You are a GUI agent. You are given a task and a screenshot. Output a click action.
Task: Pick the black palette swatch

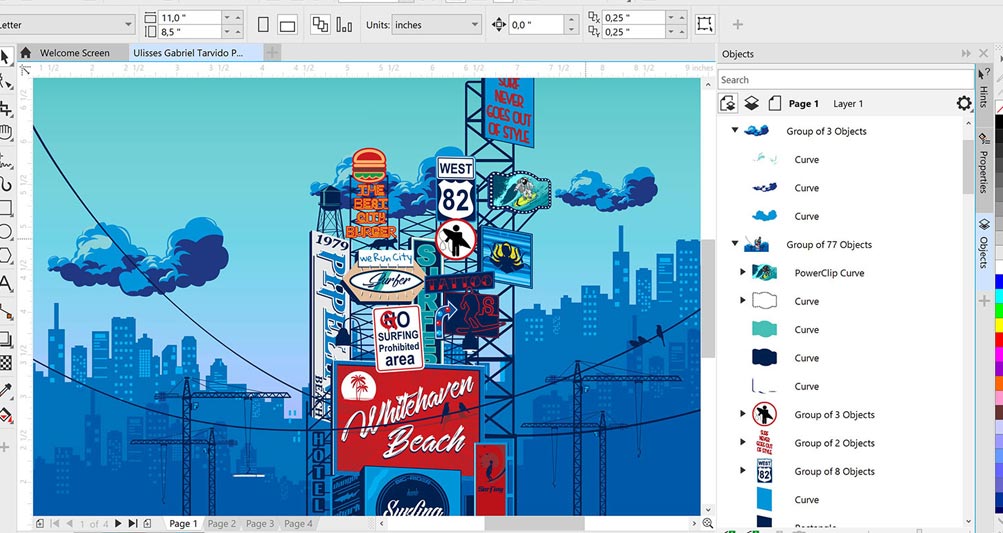click(999, 120)
